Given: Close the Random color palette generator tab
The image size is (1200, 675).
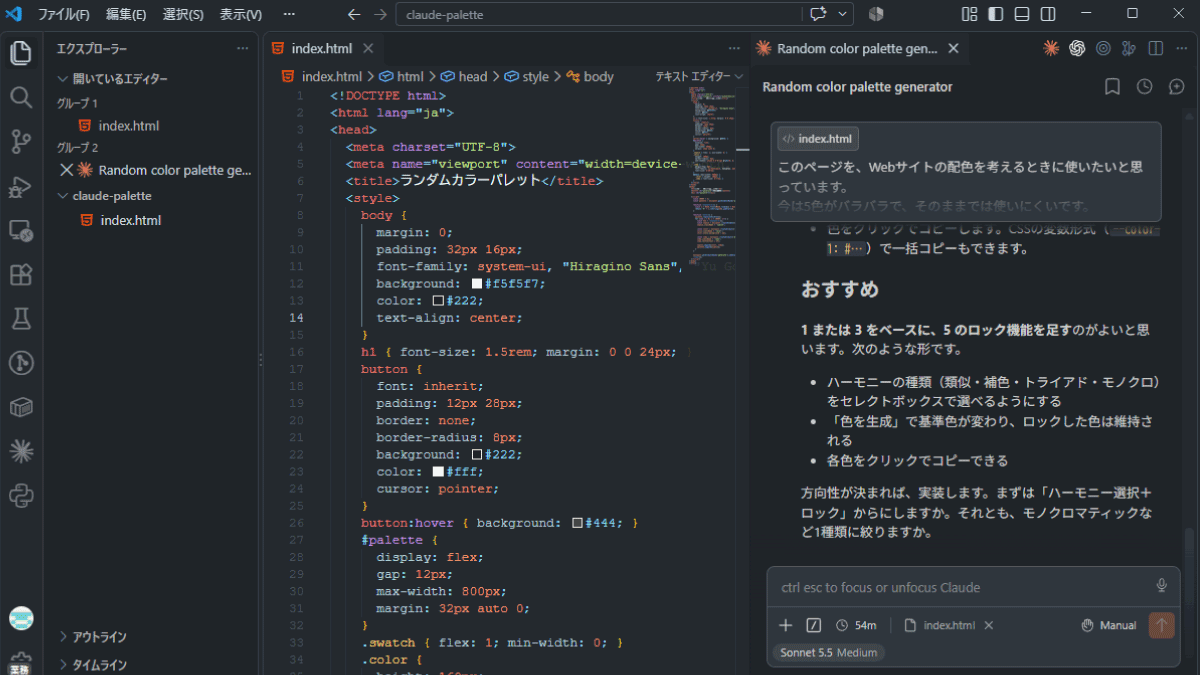Looking at the screenshot, I should point(953,48).
